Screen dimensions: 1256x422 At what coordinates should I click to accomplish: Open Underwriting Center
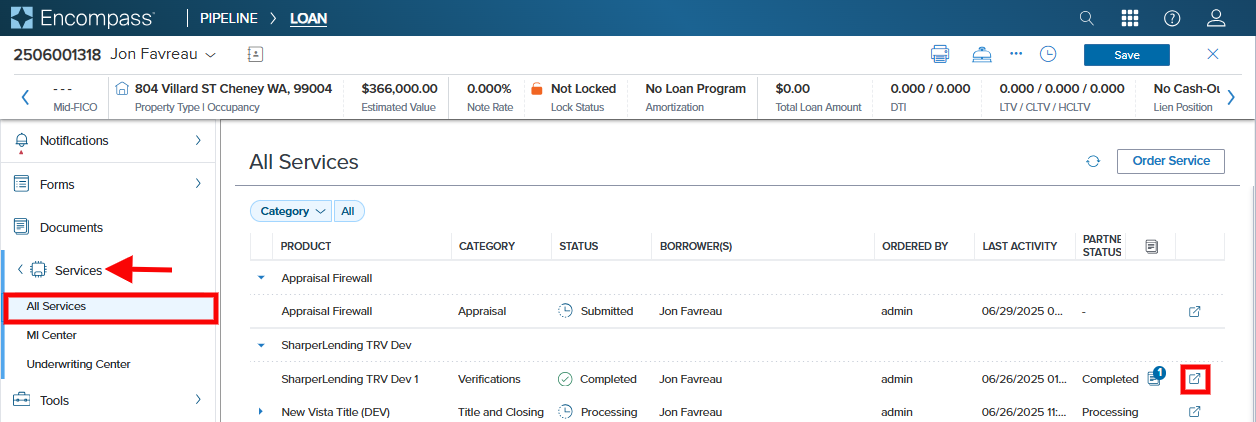click(79, 364)
